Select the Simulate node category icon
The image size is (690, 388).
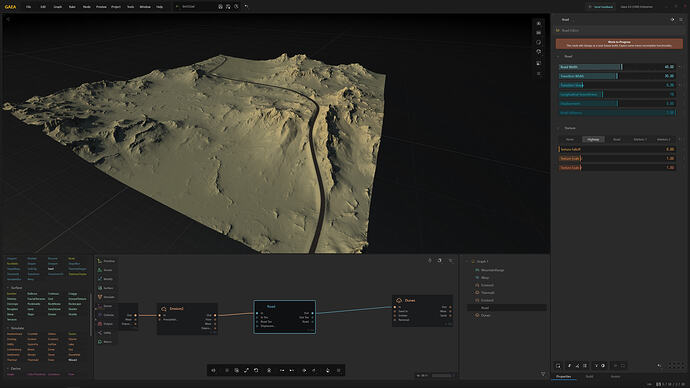[100, 297]
